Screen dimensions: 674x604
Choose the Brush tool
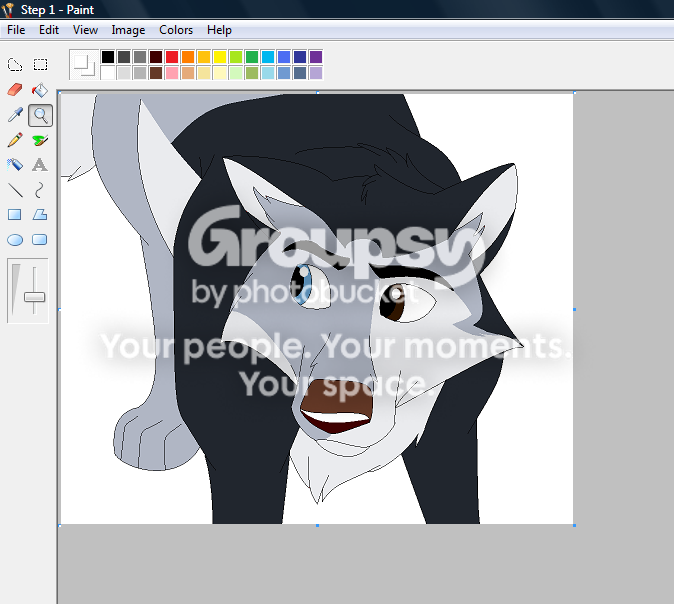40,140
